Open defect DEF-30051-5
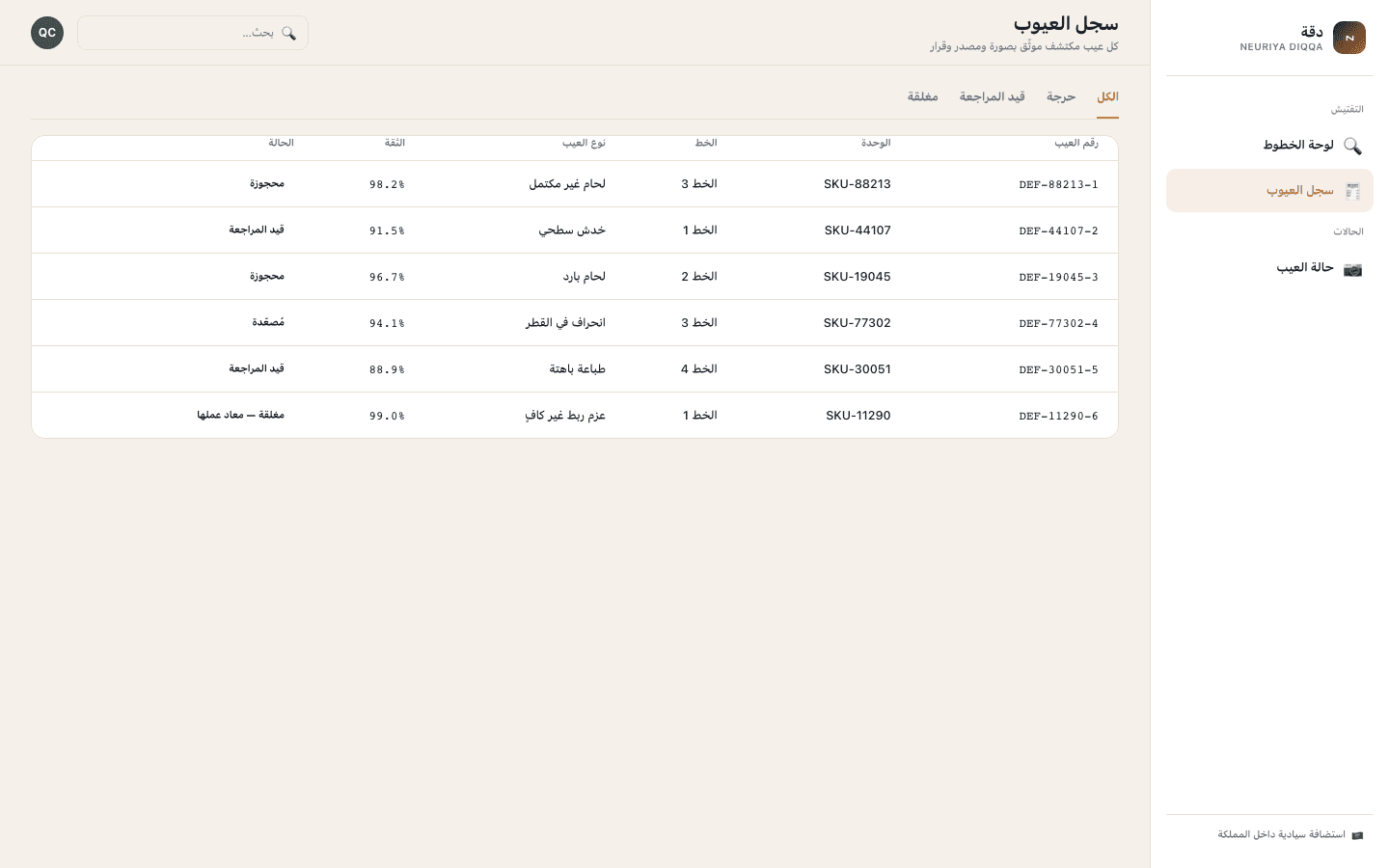This screenshot has width=1389, height=868. [x=1058, y=369]
